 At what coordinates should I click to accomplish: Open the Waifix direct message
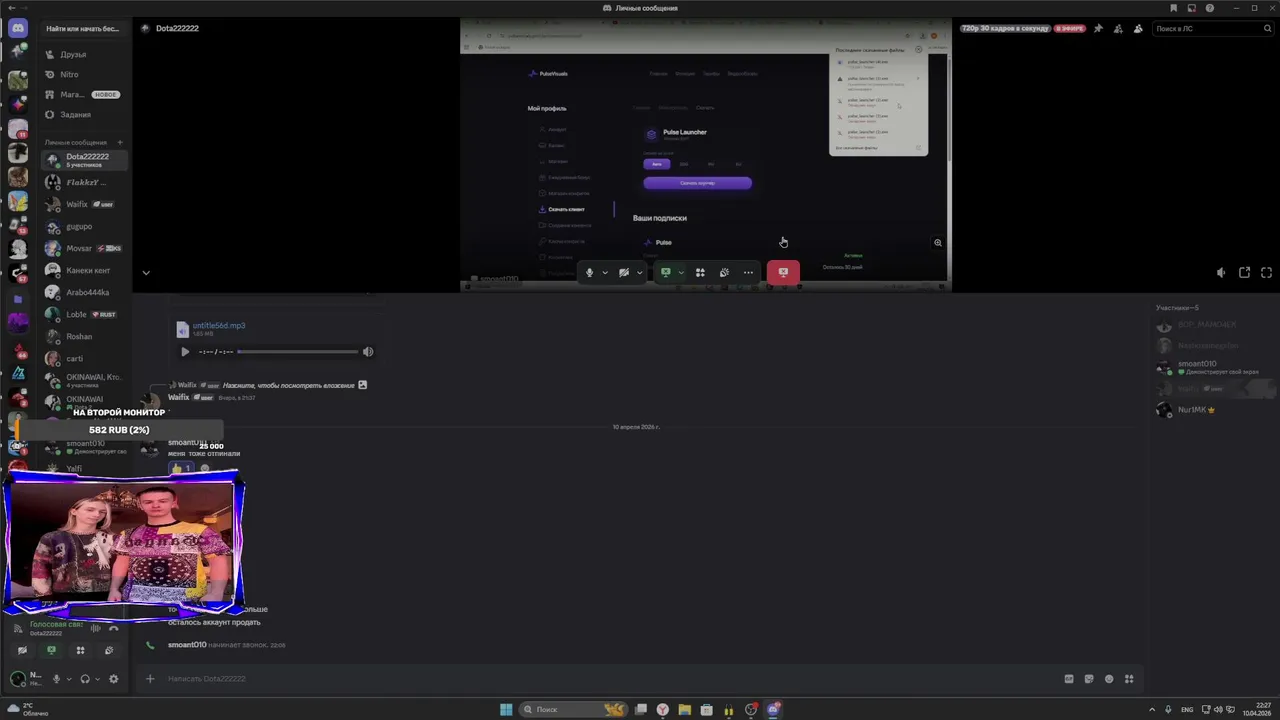[85, 204]
